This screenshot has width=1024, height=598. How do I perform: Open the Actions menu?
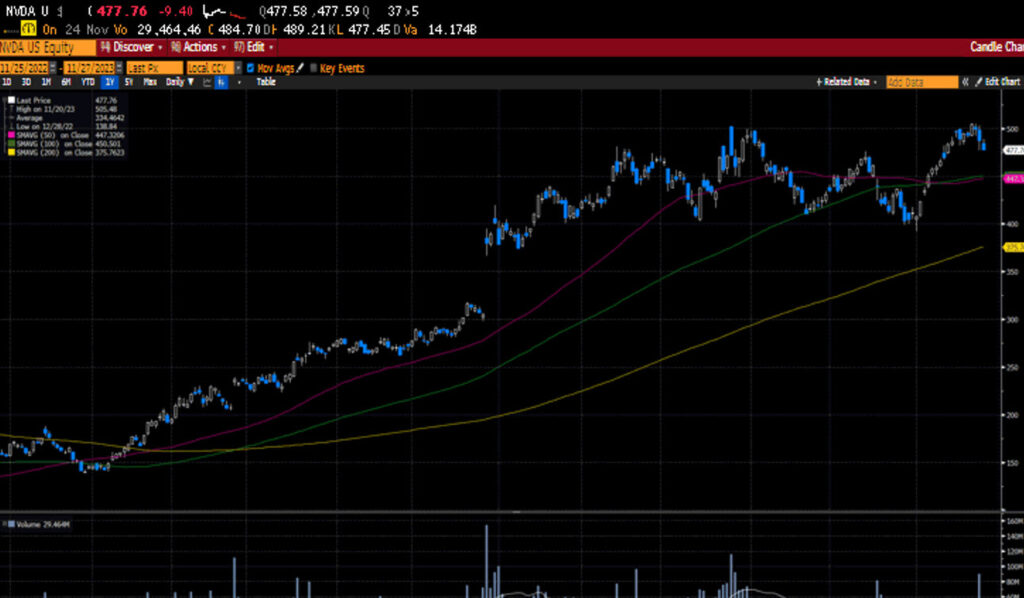click(x=197, y=47)
